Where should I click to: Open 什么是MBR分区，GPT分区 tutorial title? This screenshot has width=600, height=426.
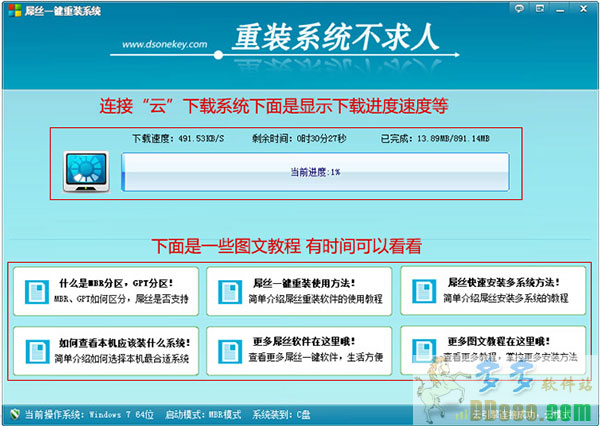coord(102,283)
